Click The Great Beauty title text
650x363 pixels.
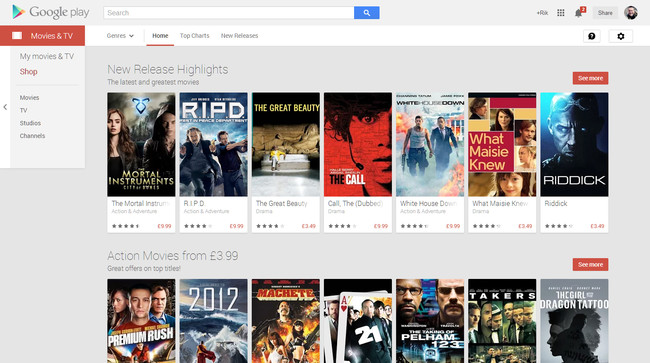[281, 203]
